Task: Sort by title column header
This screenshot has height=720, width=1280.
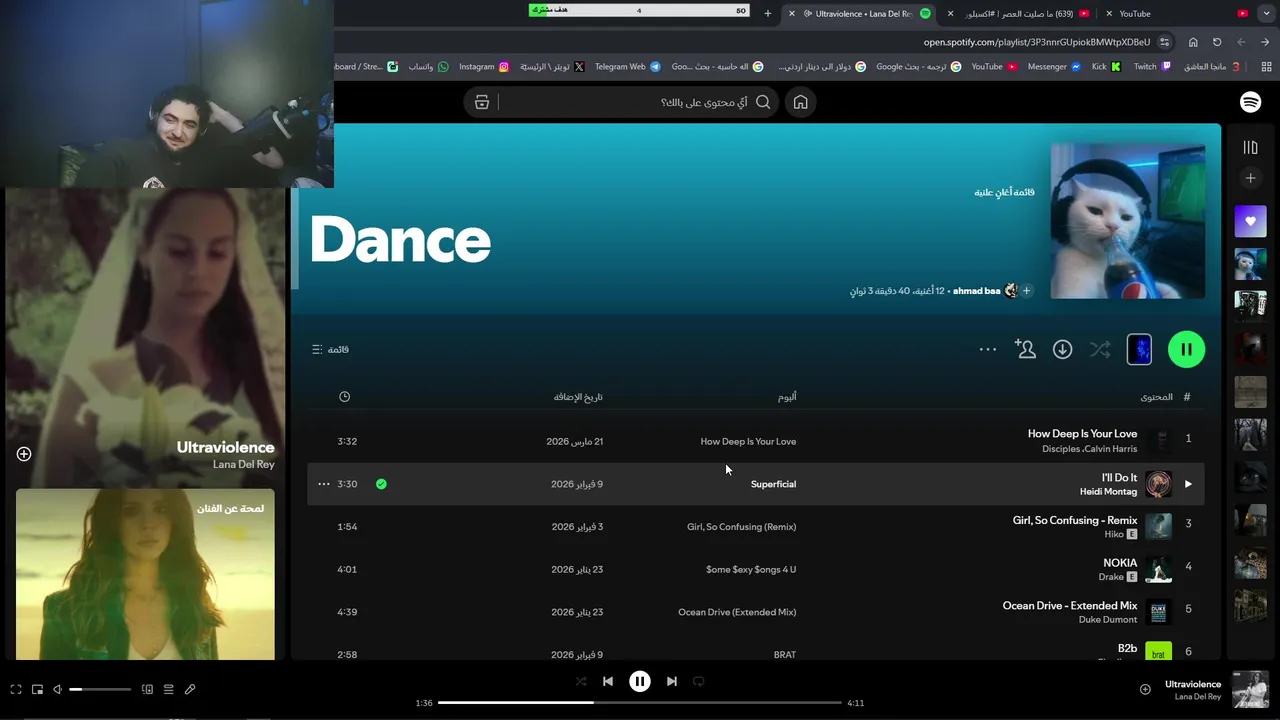Action: pos(1156,397)
